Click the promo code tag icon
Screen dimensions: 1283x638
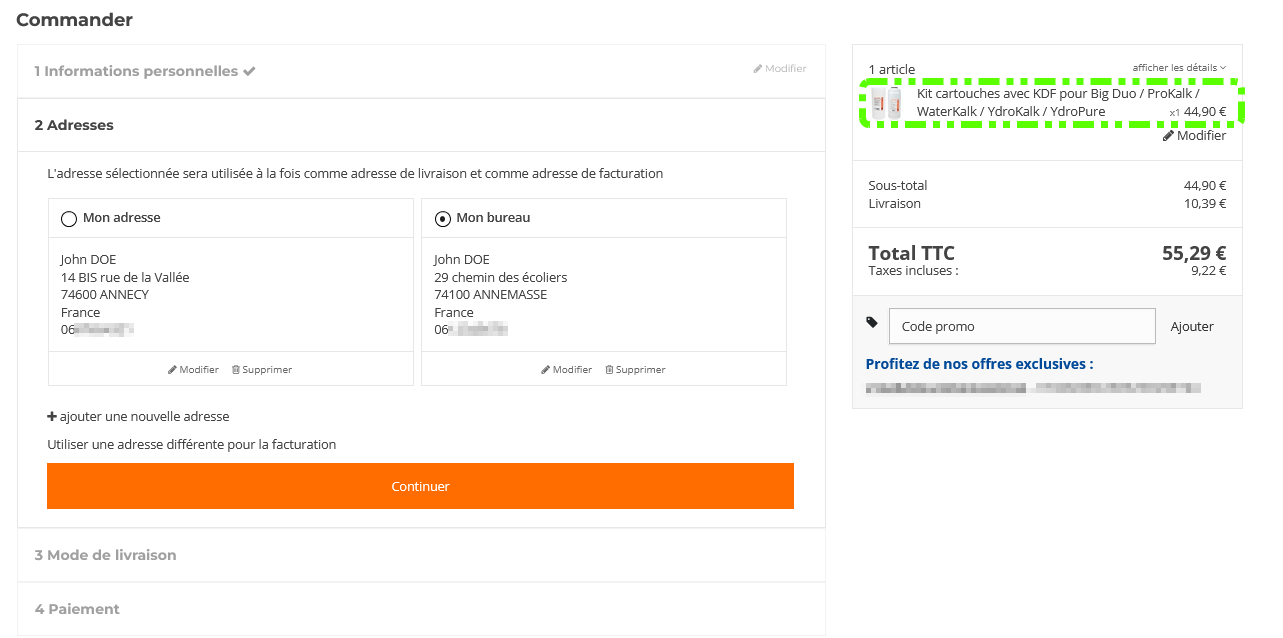pos(872,322)
